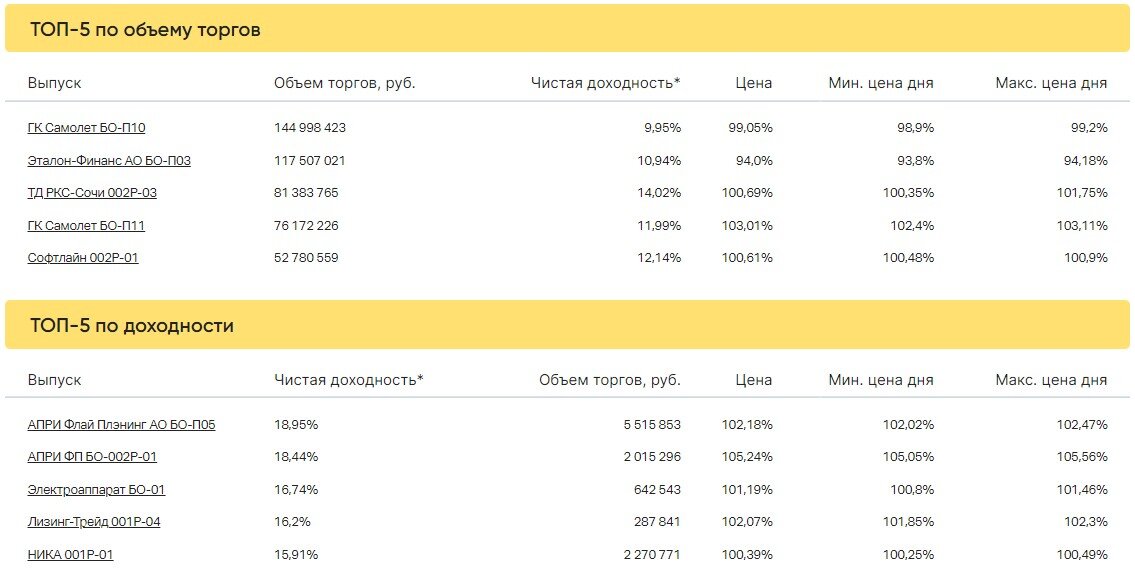Click the Макс. цена дня column header in bottom table
1135x582 pixels.
click(1051, 380)
